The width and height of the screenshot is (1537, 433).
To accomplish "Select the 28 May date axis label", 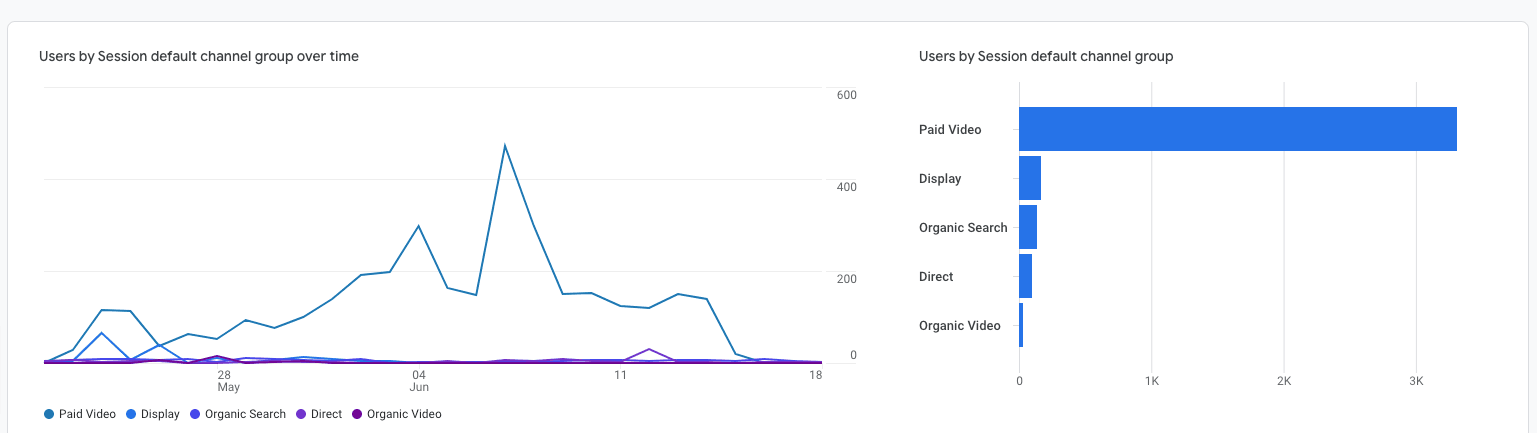I will (228, 381).
